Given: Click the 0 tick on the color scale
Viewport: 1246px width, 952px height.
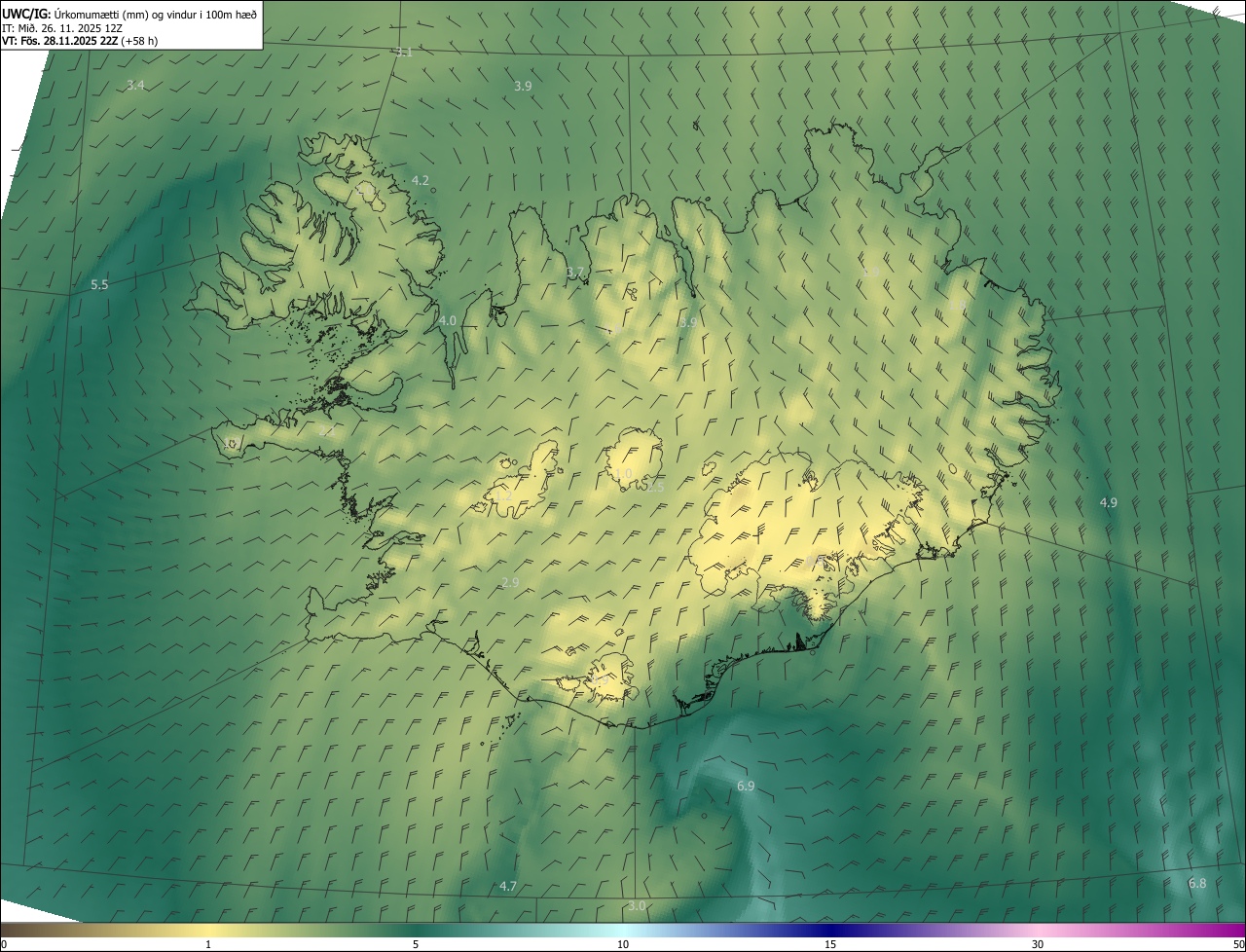Looking at the screenshot, I should click(x=4, y=944).
